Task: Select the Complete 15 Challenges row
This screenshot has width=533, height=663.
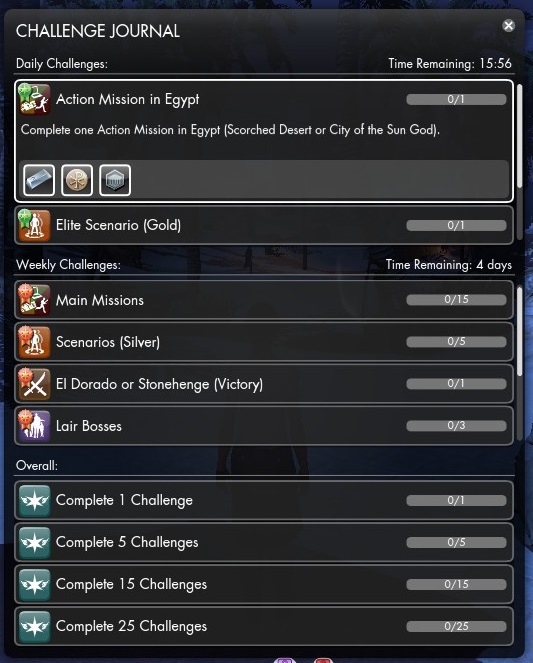Action: (264, 584)
